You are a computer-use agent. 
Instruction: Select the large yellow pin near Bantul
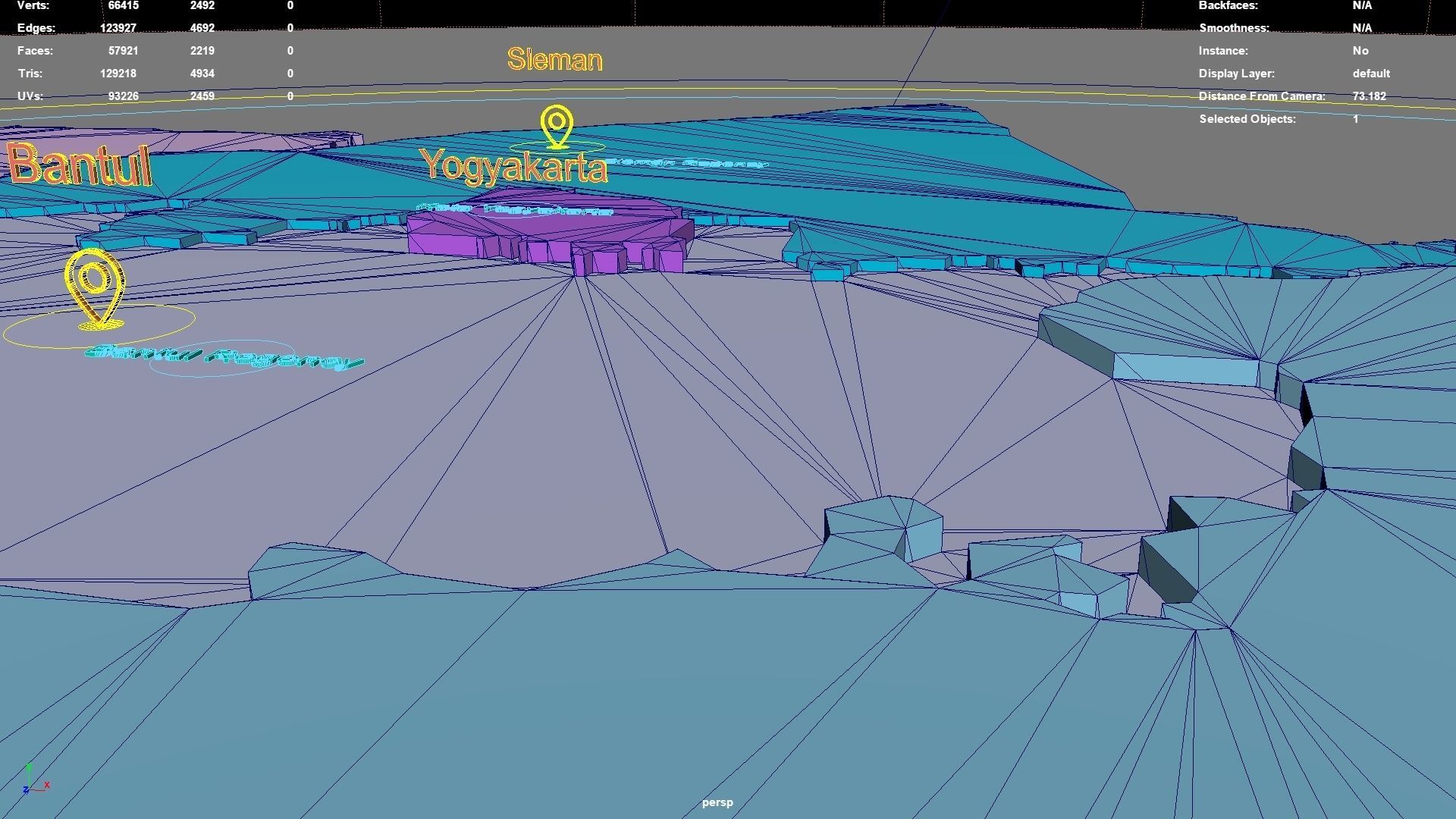coord(95,289)
